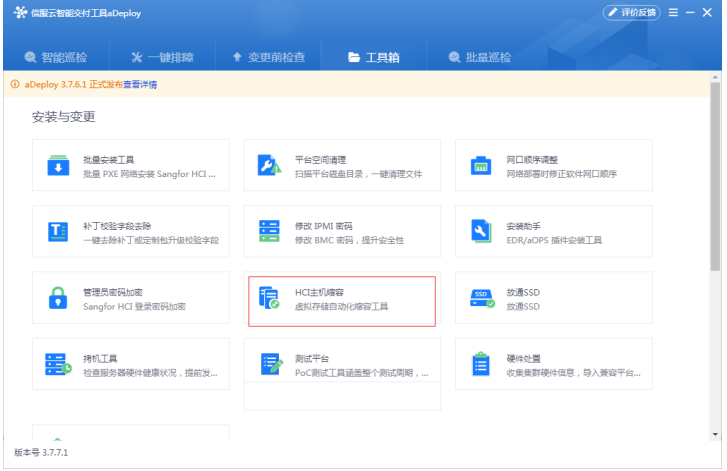The width and height of the screenshot is (727, 471).
Task: Click the 拷机工具 icon
Action: tap(58, 364)
